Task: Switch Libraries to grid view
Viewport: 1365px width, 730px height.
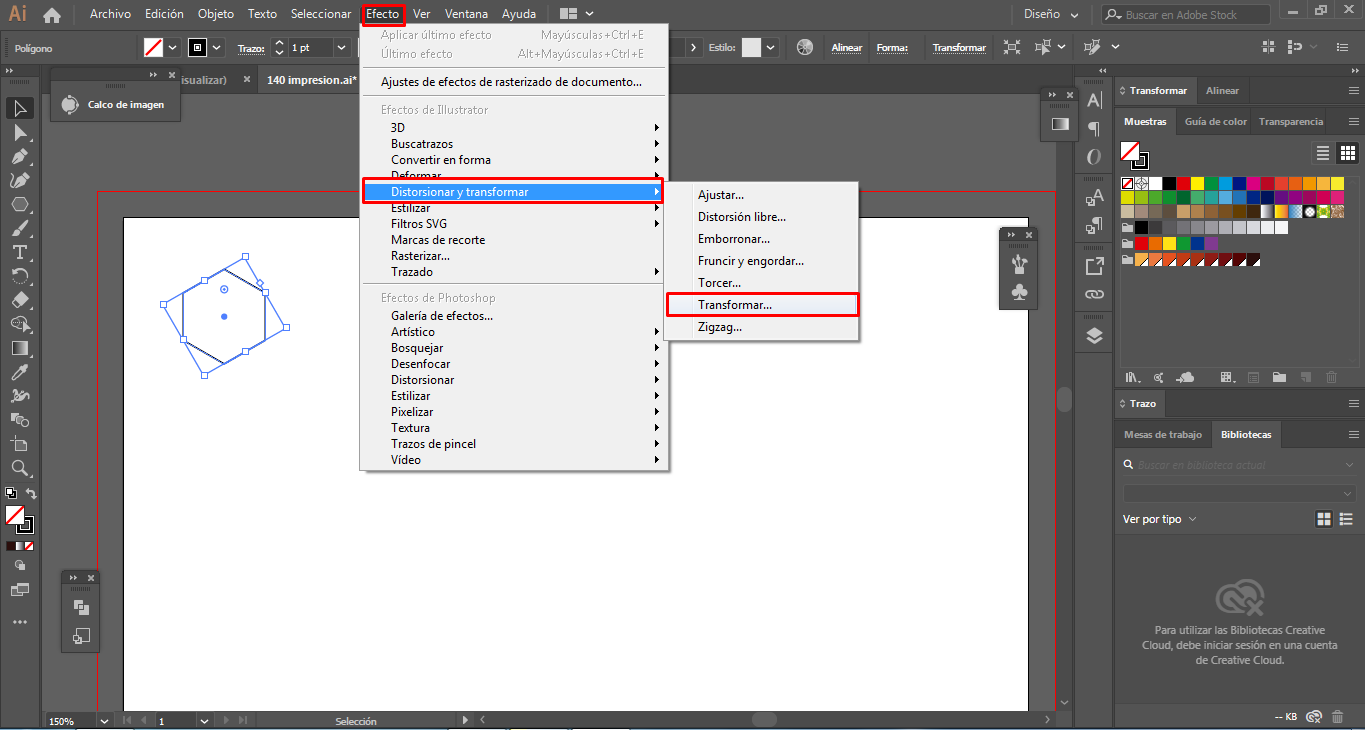Action: [x=1324, y=519]
